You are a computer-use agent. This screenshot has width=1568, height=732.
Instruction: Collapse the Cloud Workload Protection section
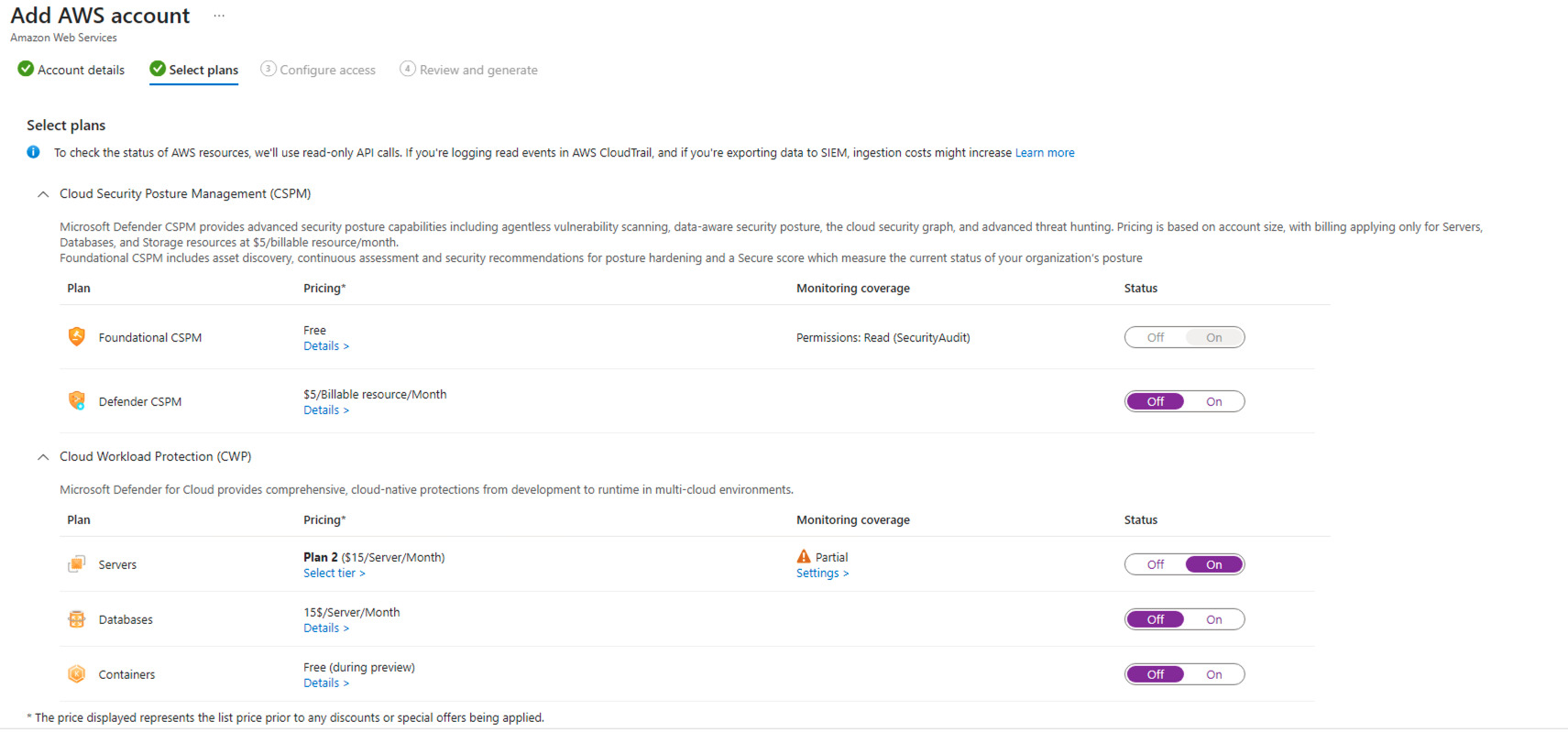pos(43,457)
